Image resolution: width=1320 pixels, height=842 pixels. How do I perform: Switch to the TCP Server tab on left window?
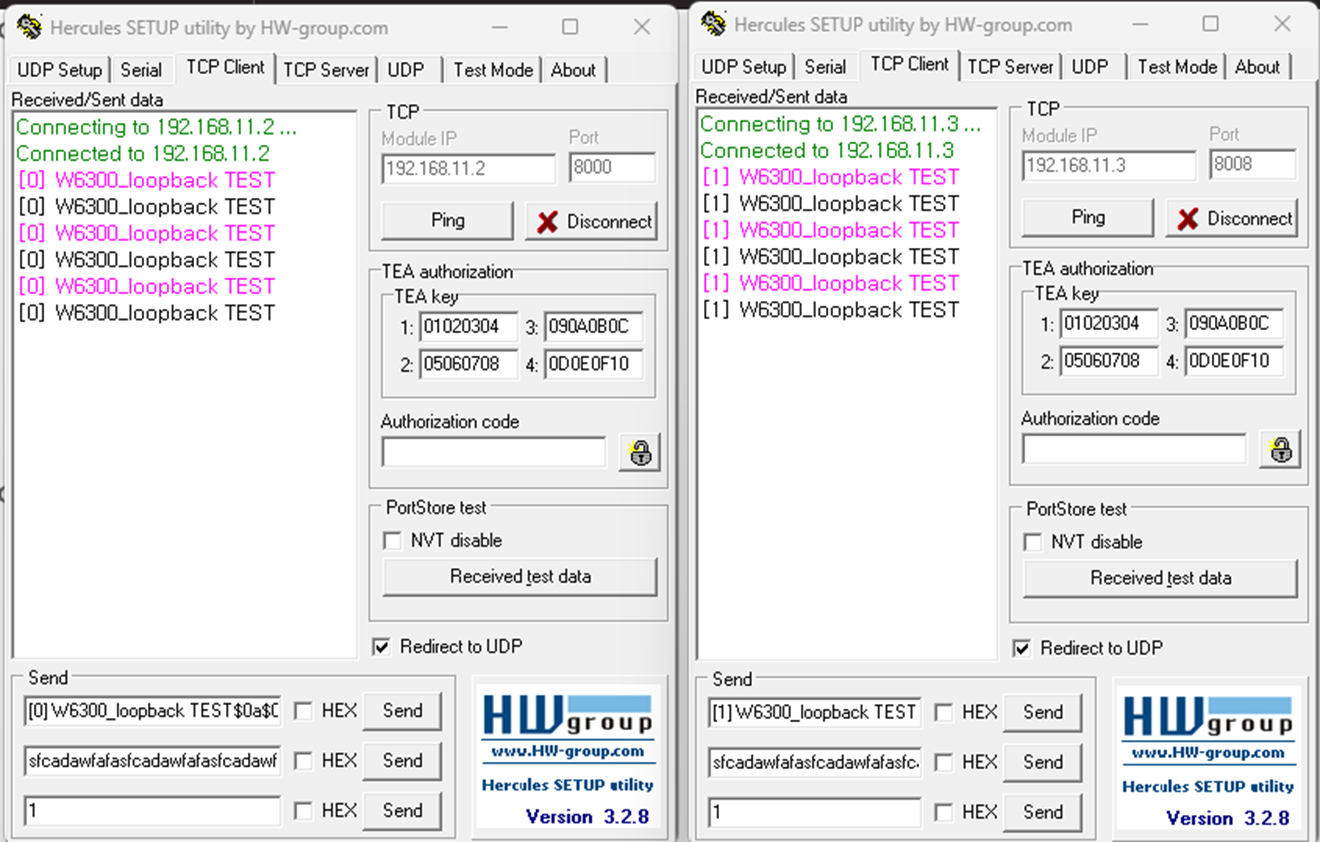click(x=325, y=69)
